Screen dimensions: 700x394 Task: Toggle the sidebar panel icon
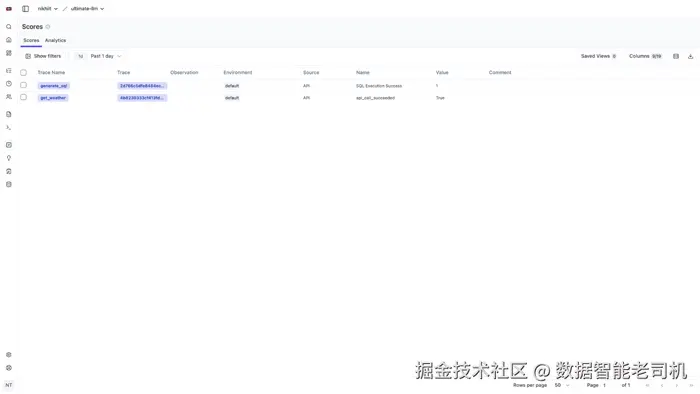pos(25,8)
